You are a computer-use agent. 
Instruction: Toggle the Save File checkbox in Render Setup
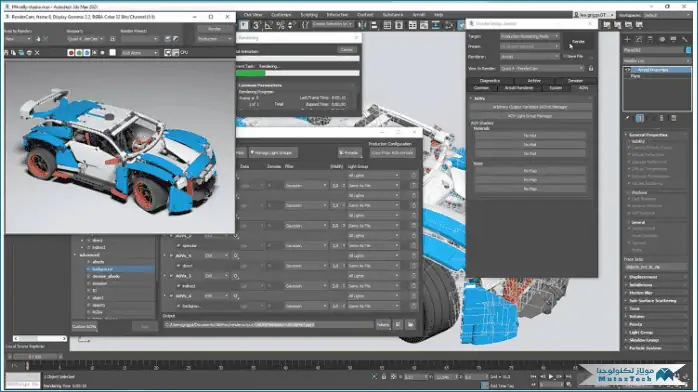pyautogui.click(x=565, y=57)
